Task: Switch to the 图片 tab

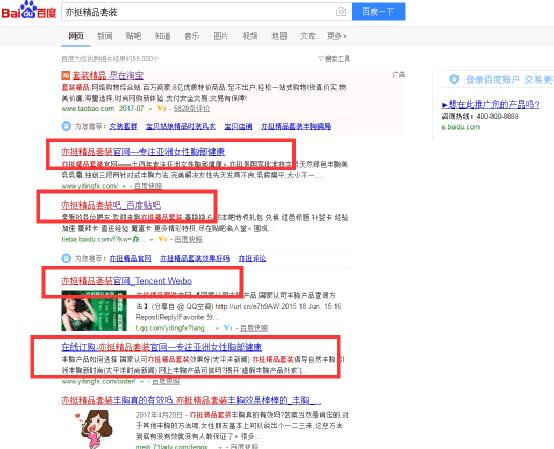Action: [220, 36]
